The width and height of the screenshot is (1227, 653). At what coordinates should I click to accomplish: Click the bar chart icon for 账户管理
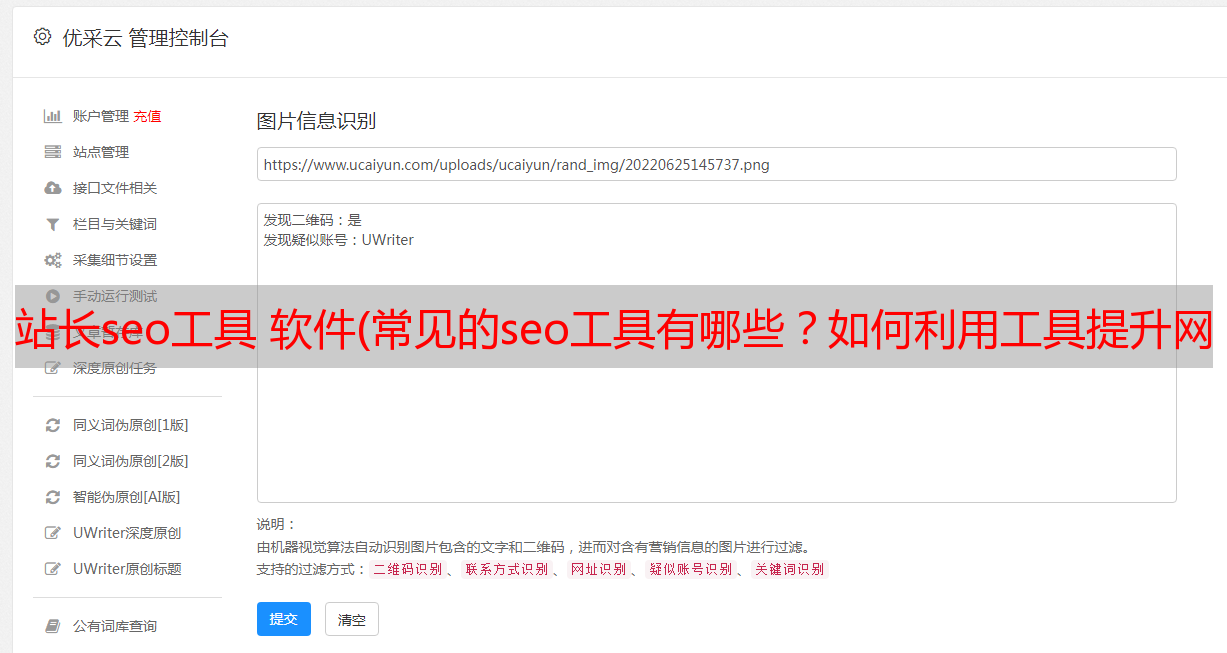(x=53, y=116)
